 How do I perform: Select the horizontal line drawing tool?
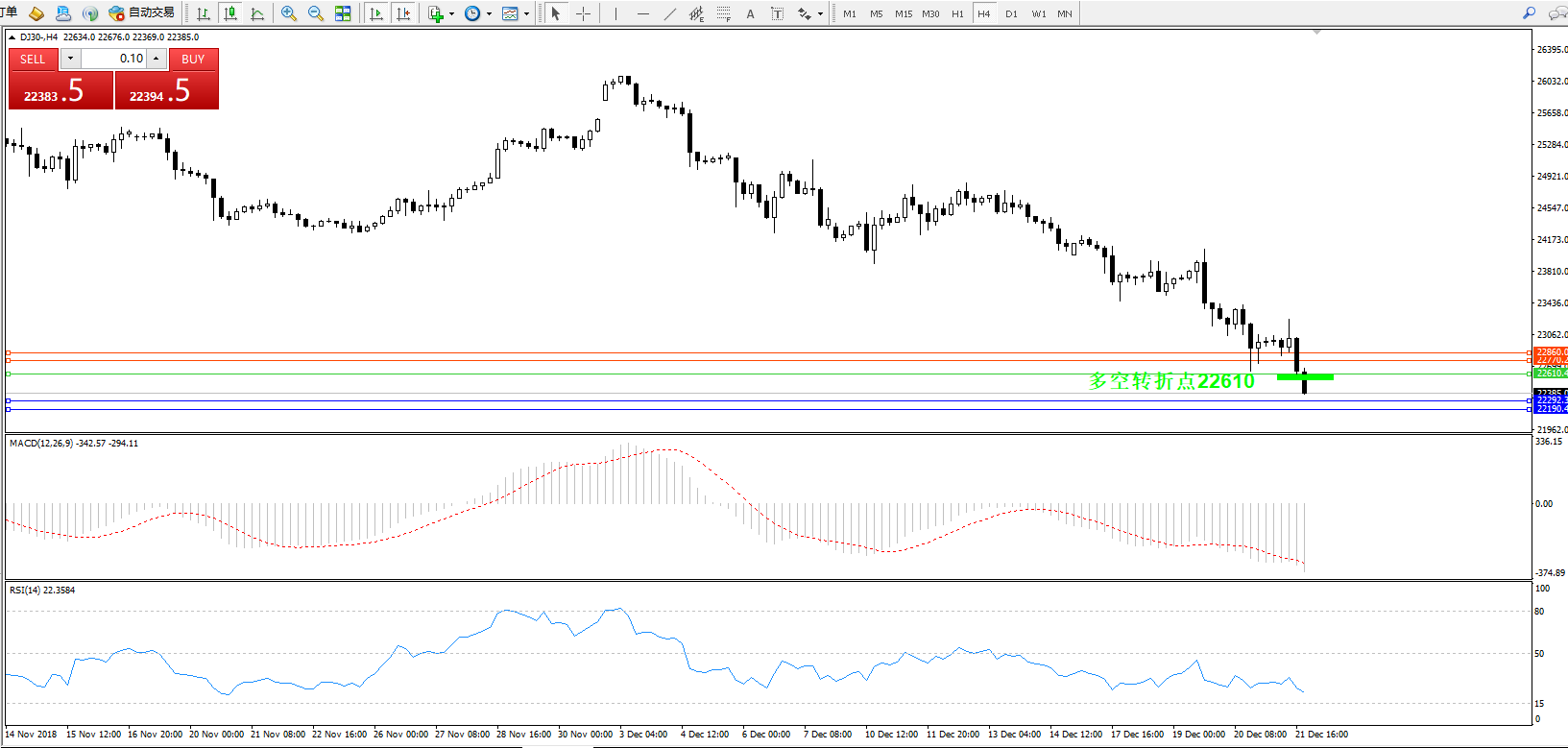642,13
